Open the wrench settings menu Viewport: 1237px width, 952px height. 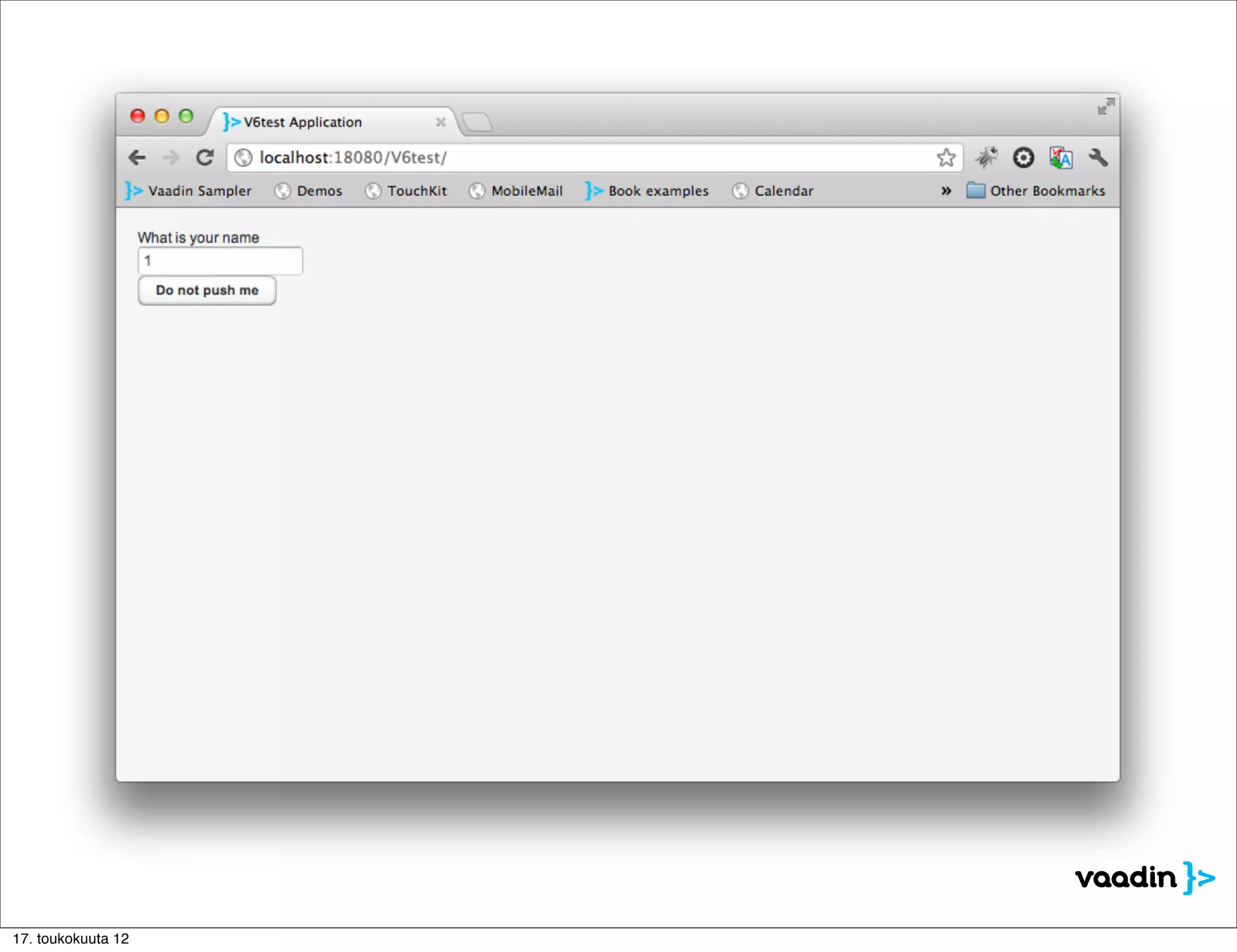(1098, 158)
